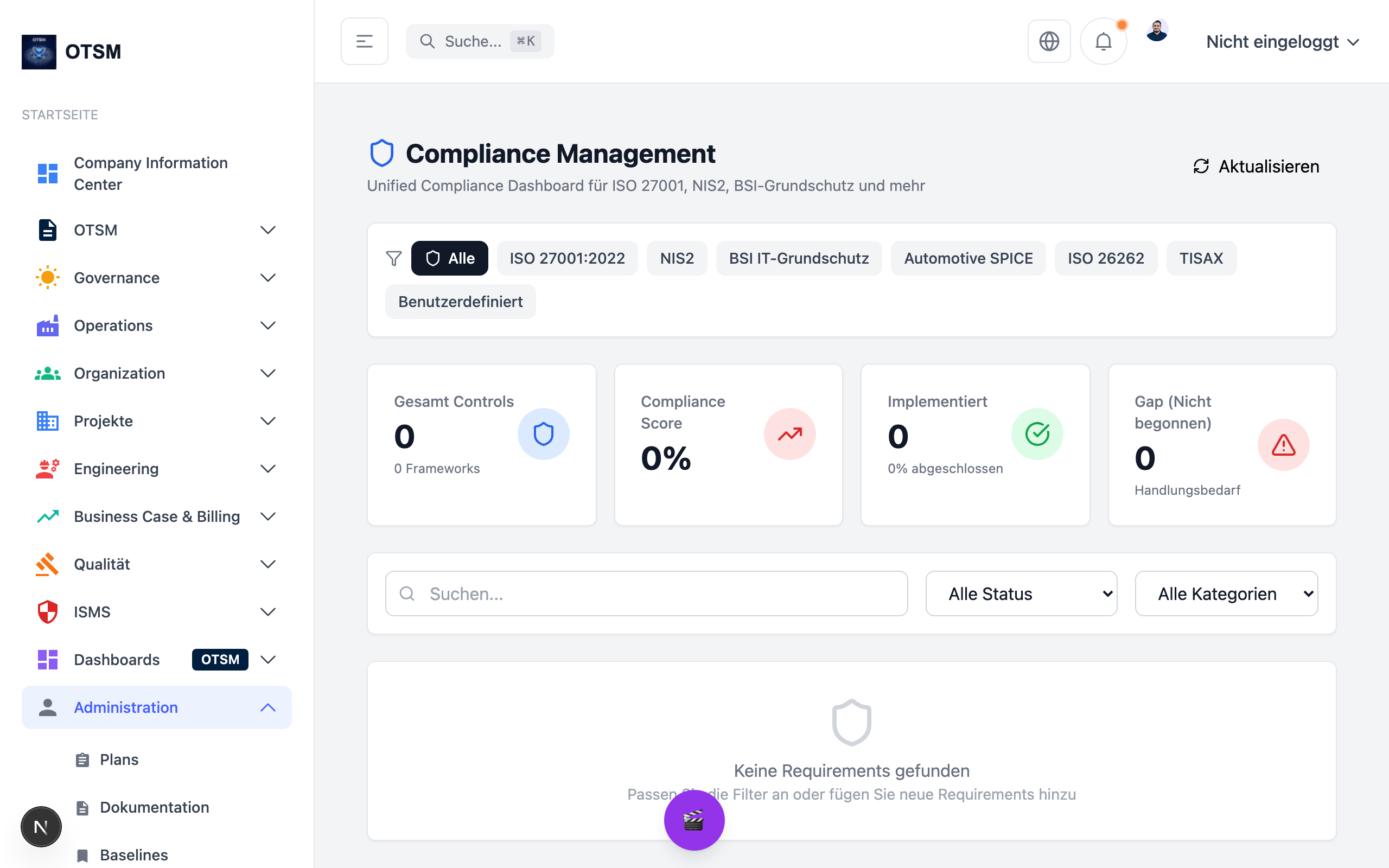Screen dimensions: 1389x868
Task: Open the Alle Kategorien dropdown
Action: [1226, 593]
